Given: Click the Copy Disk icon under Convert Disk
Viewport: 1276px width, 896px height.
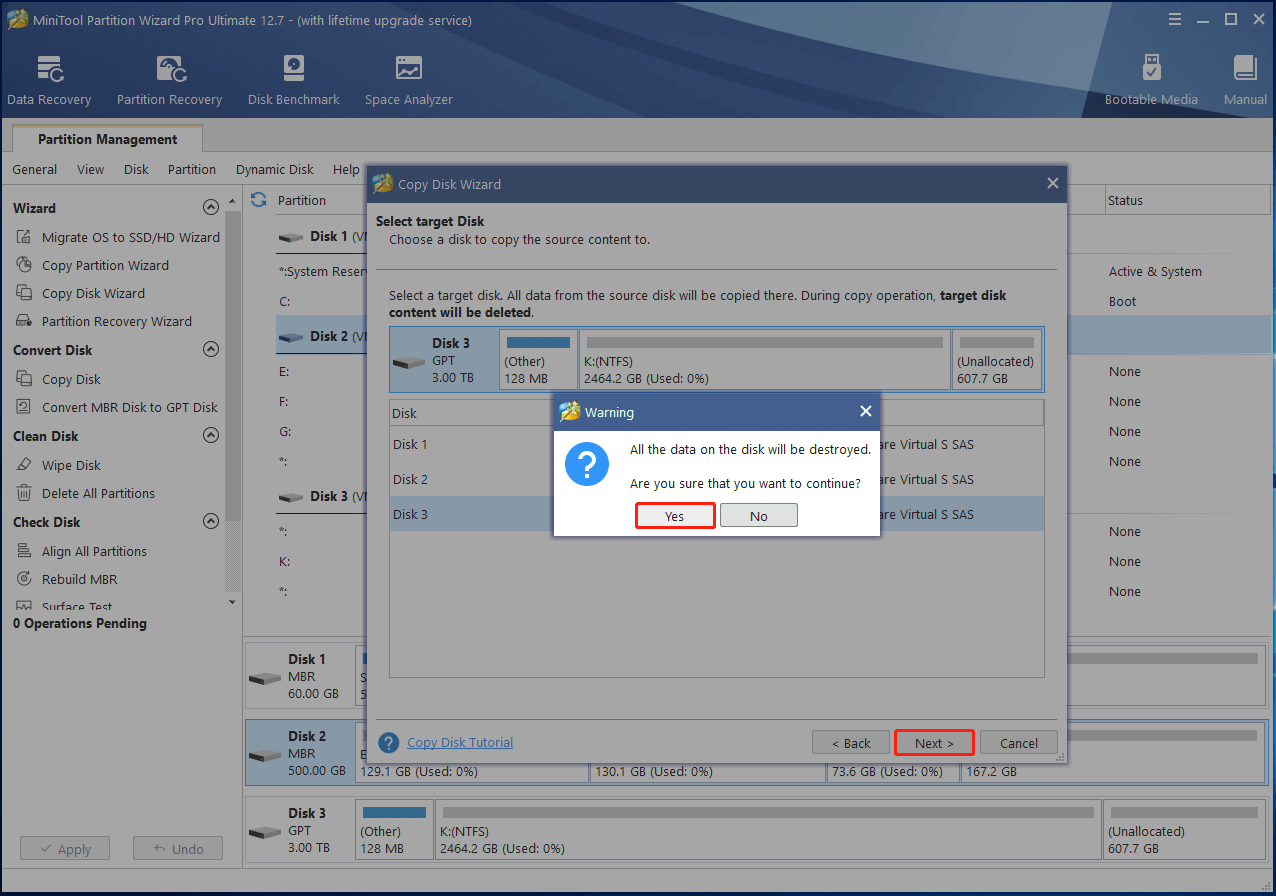Looking at the screenshot, I should 24,379.
